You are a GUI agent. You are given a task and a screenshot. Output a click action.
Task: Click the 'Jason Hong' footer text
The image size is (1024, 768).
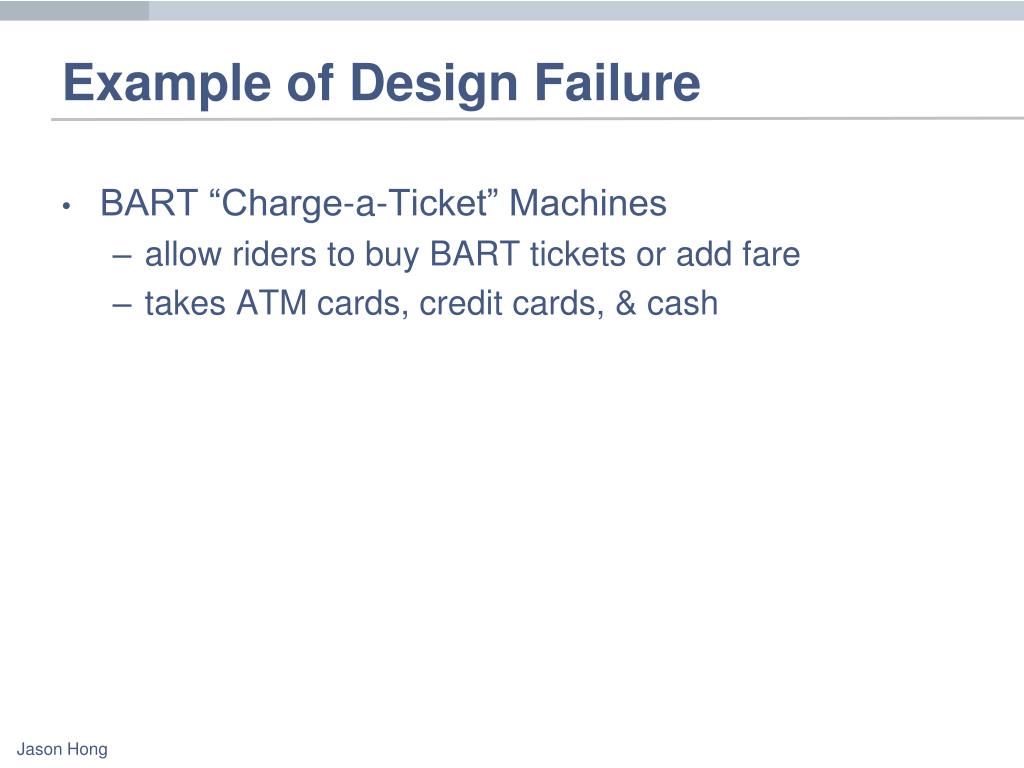pos(62,750)
